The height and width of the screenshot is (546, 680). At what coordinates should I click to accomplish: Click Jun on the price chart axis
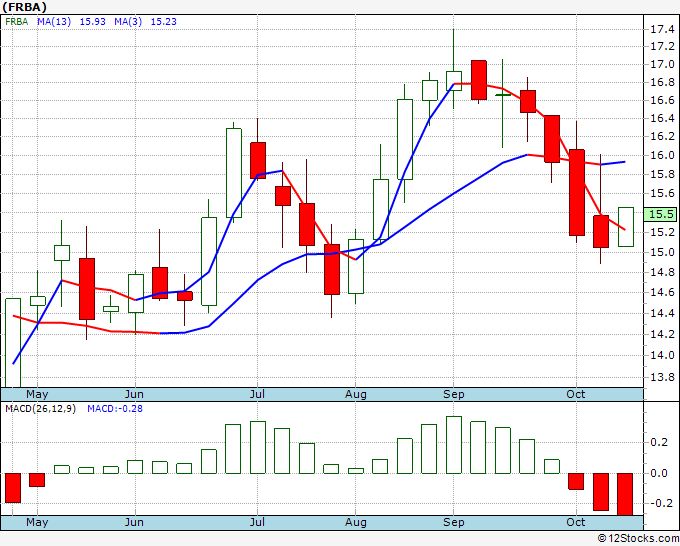tap(134, 394)
